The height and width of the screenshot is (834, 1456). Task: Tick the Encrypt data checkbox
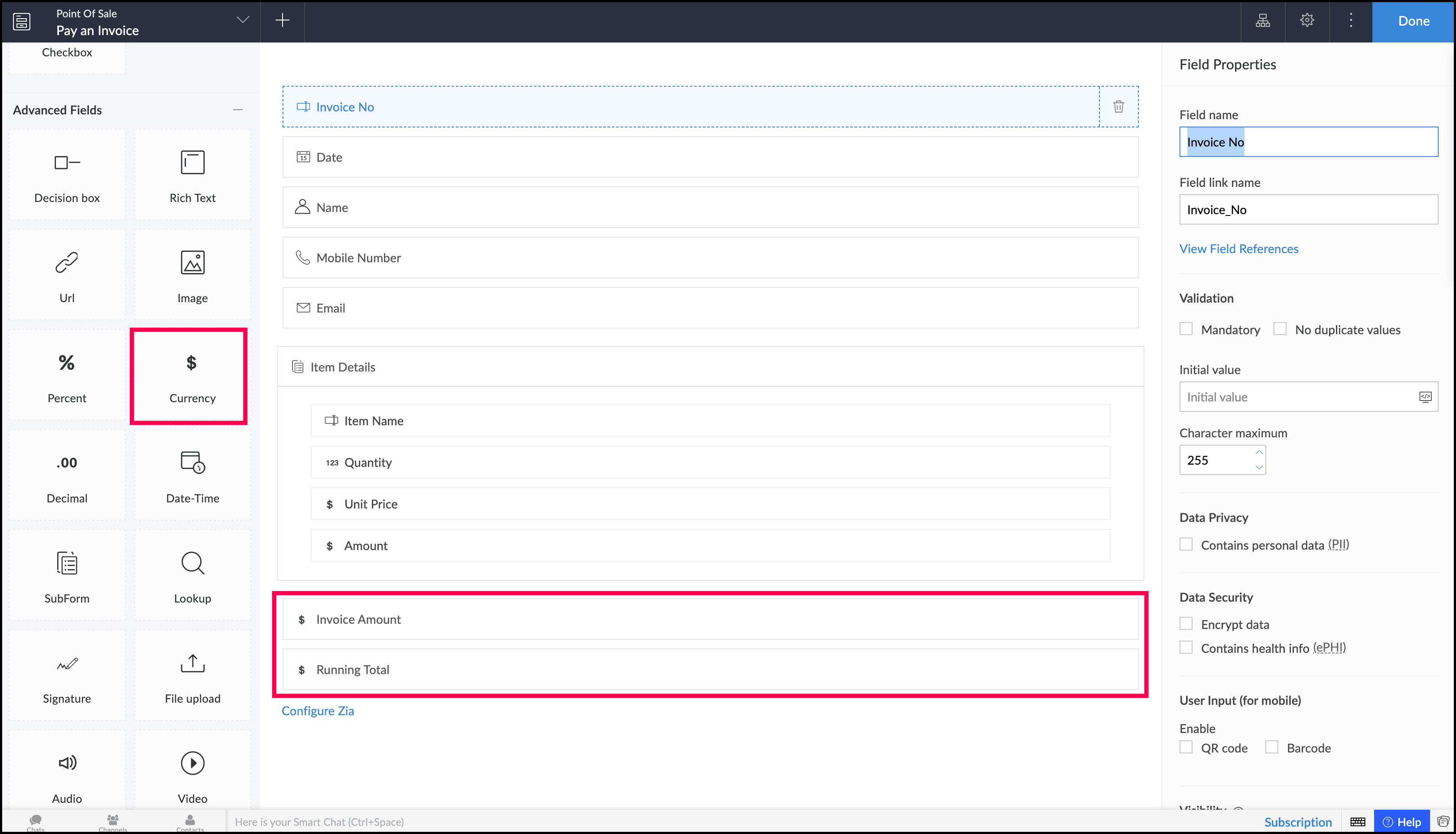tap(1186, 624)
